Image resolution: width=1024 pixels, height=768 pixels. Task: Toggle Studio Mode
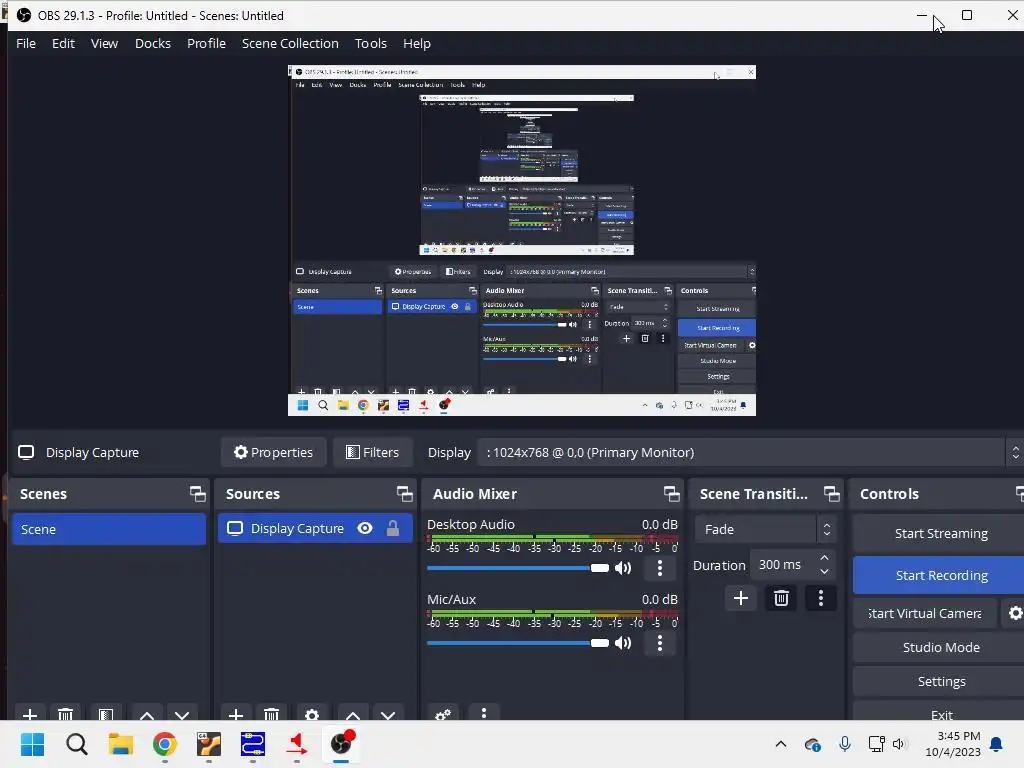940,647
